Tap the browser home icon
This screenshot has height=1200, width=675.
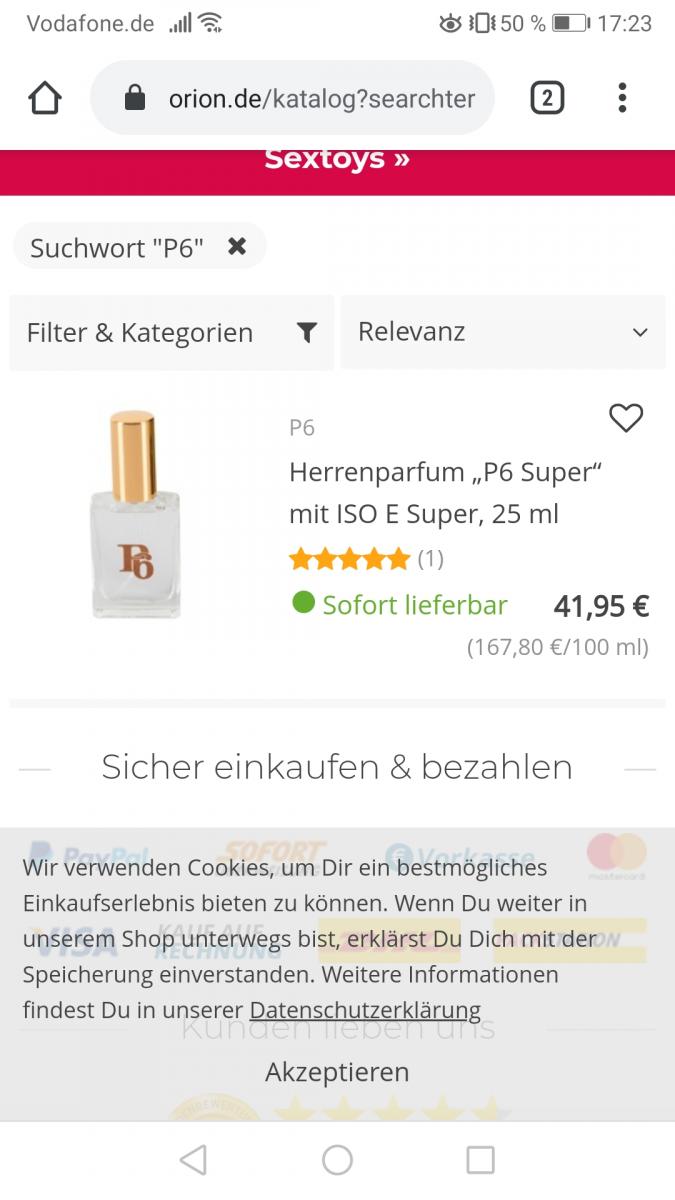45,98
